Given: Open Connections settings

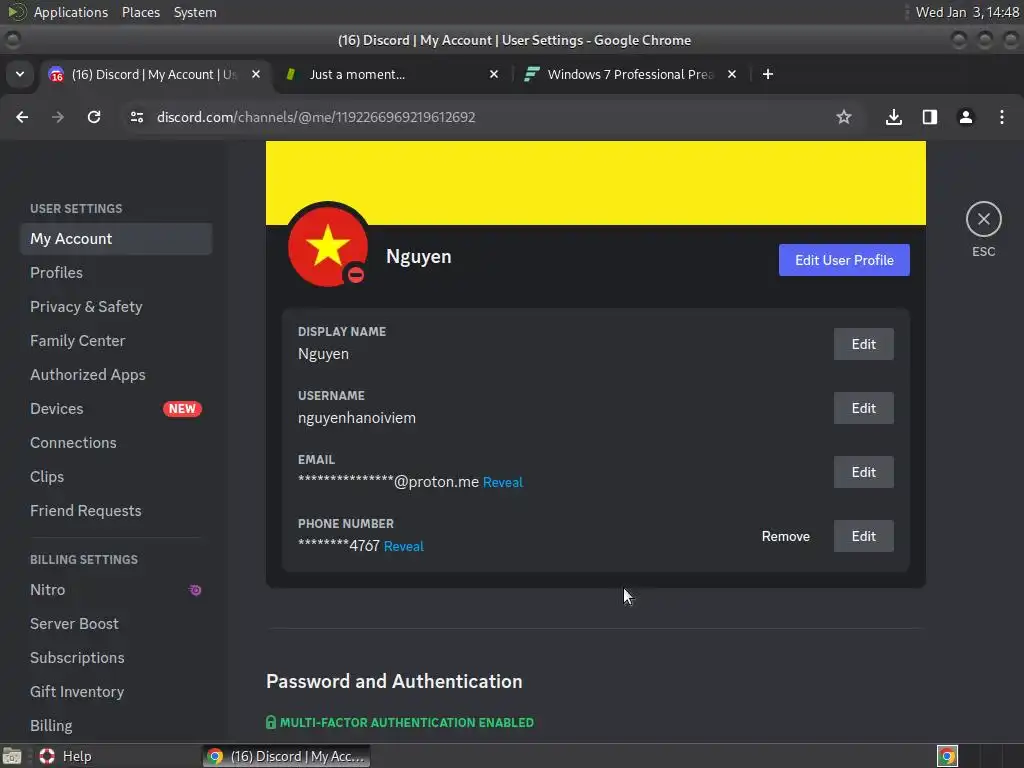Looking at the screenshot, I should tap(116, 443).
